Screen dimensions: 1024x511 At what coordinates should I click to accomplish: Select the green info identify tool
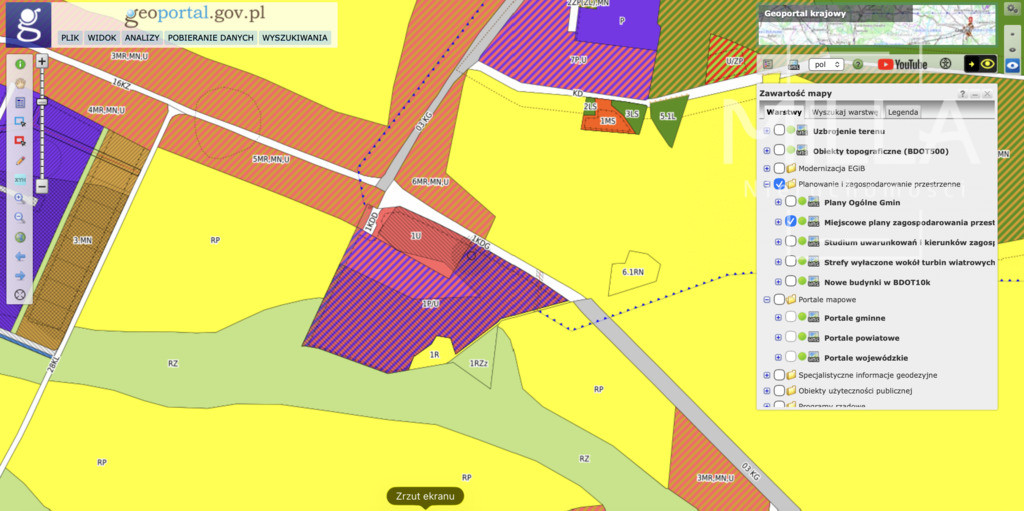tap(20, 64)
